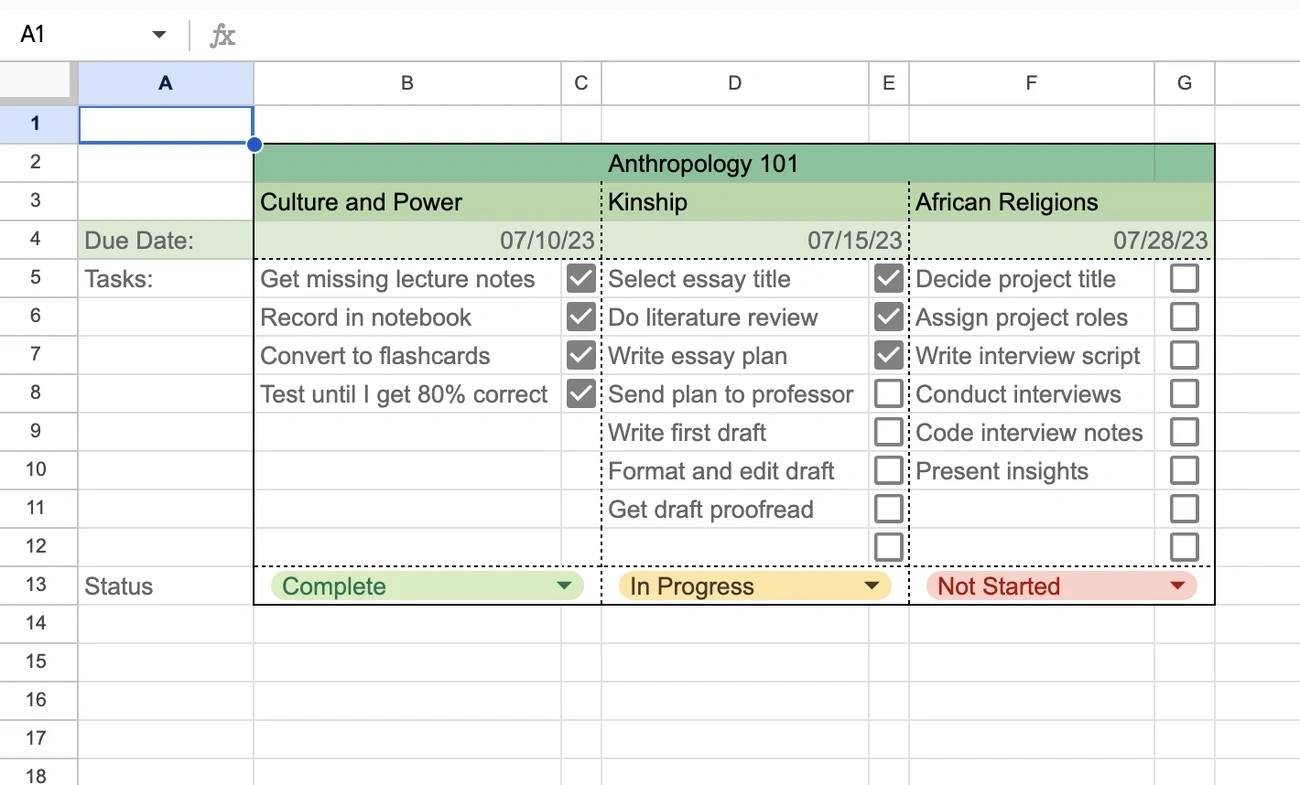Uncheck the Get missing lecture notes checkbox

tap(581, 279)
